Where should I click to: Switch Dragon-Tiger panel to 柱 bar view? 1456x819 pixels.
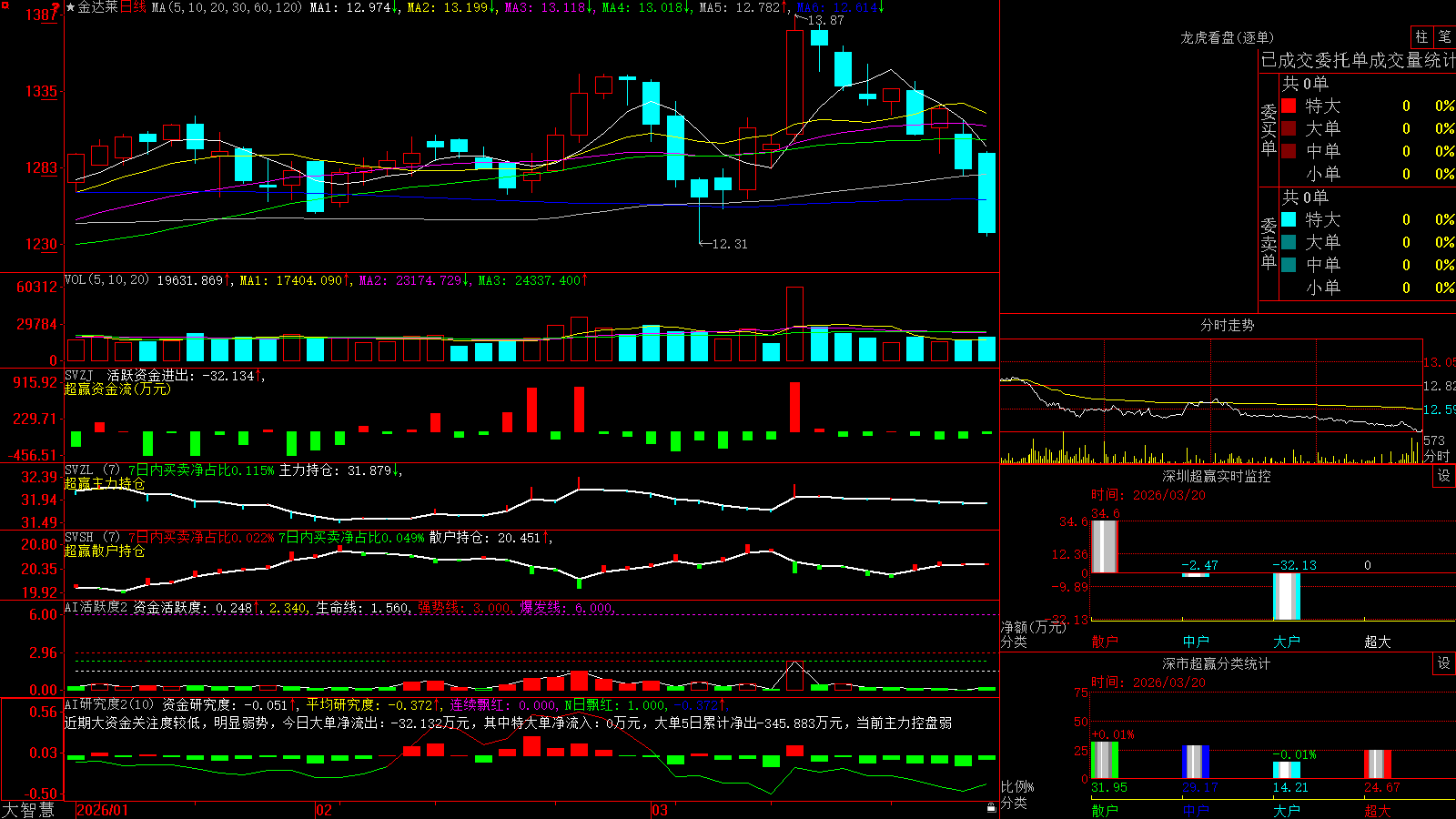(x=1421, y=36)
